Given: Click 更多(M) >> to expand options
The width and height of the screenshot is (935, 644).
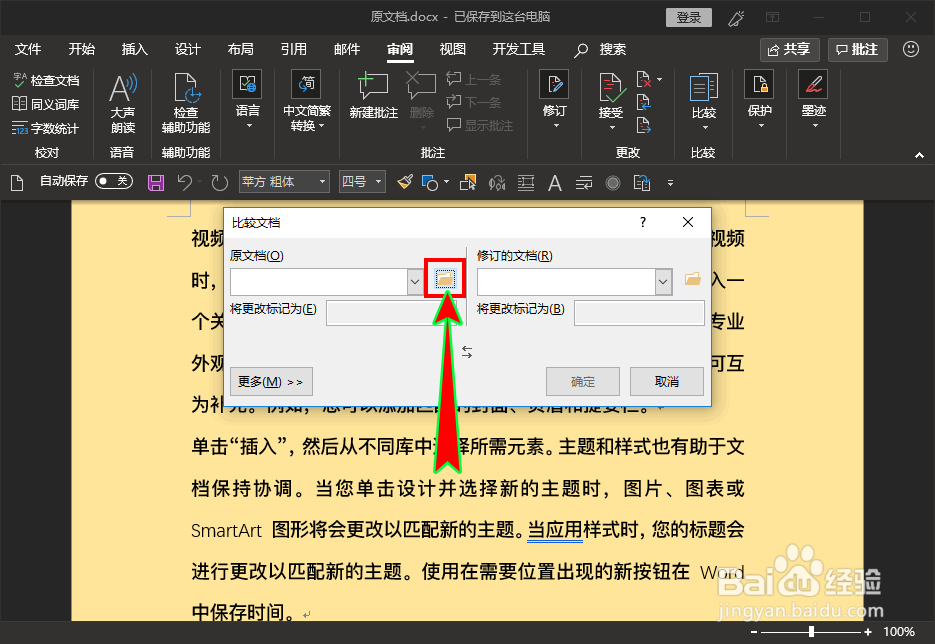Looking at the screenshot, I should [x=269, y=381].
